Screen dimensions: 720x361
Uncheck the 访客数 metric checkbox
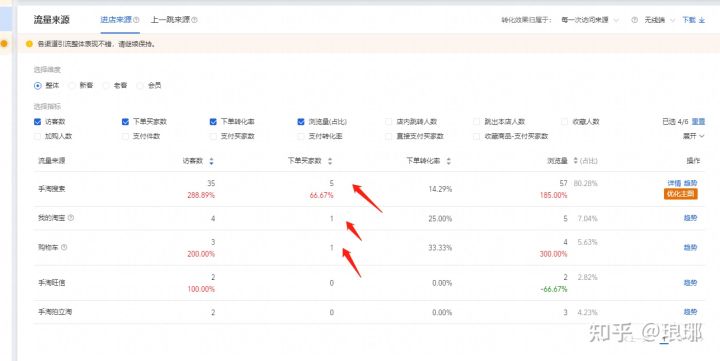[38, 122]
